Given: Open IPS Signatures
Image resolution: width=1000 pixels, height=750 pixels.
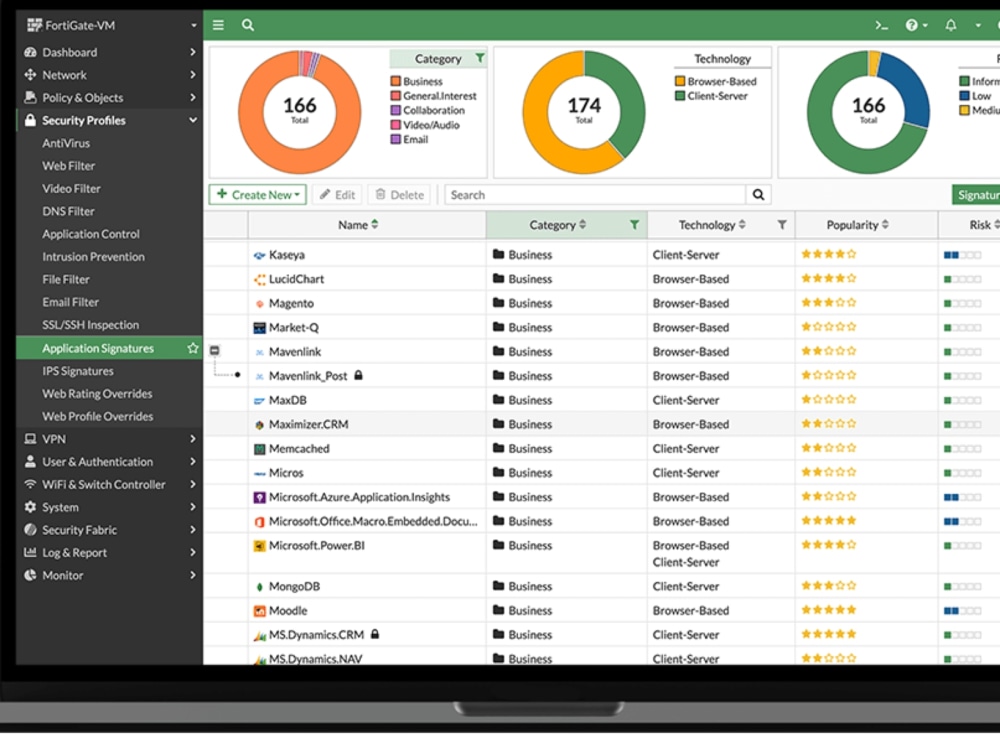Looking at the screenshot, I should pos(78,371).
